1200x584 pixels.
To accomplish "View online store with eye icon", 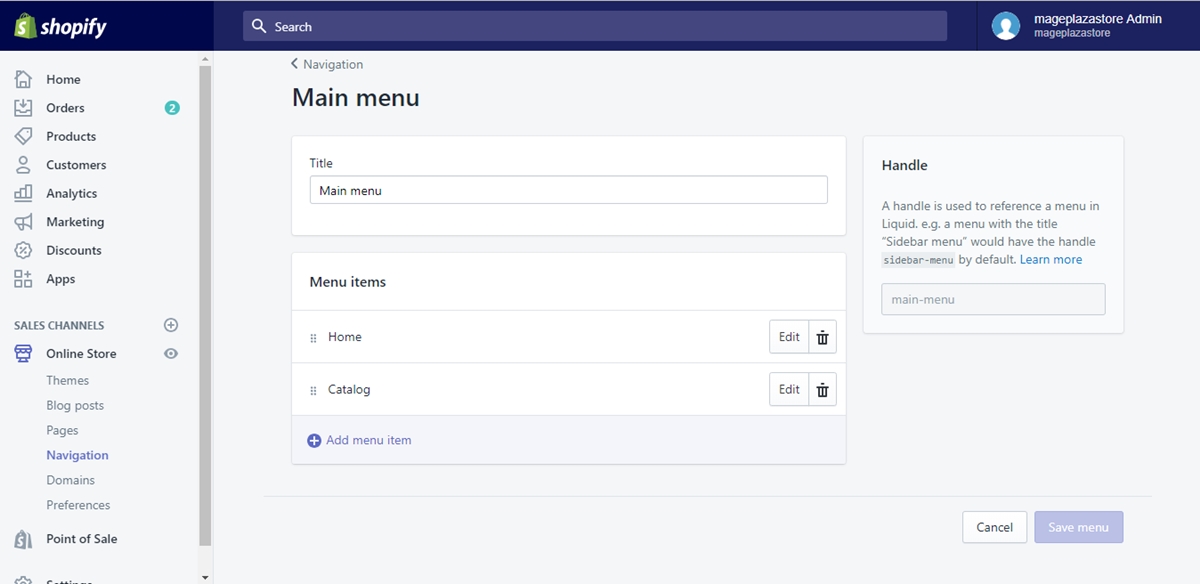I will coord(171,353).
